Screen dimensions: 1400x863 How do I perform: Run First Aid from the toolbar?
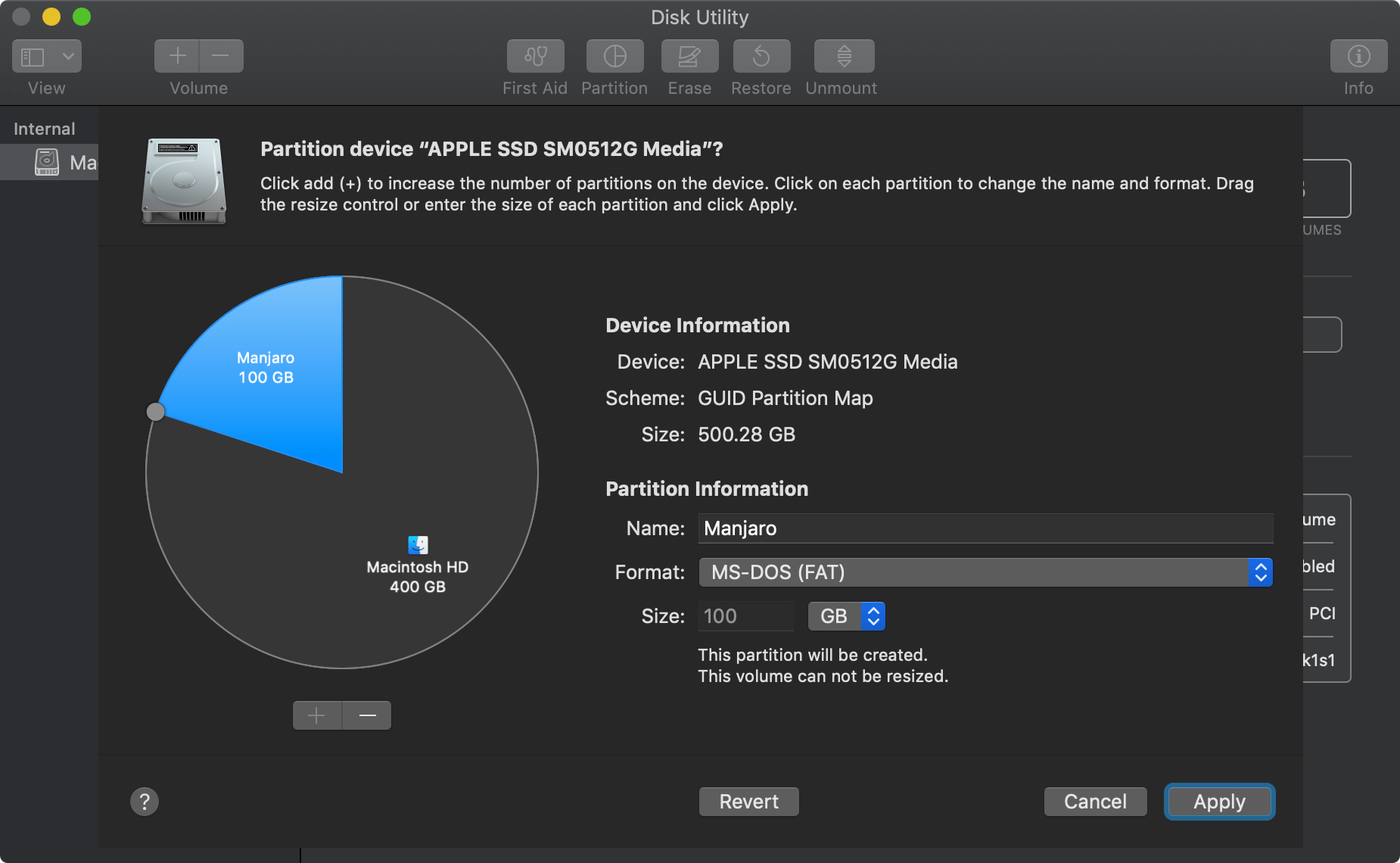[x=535, y=56]
